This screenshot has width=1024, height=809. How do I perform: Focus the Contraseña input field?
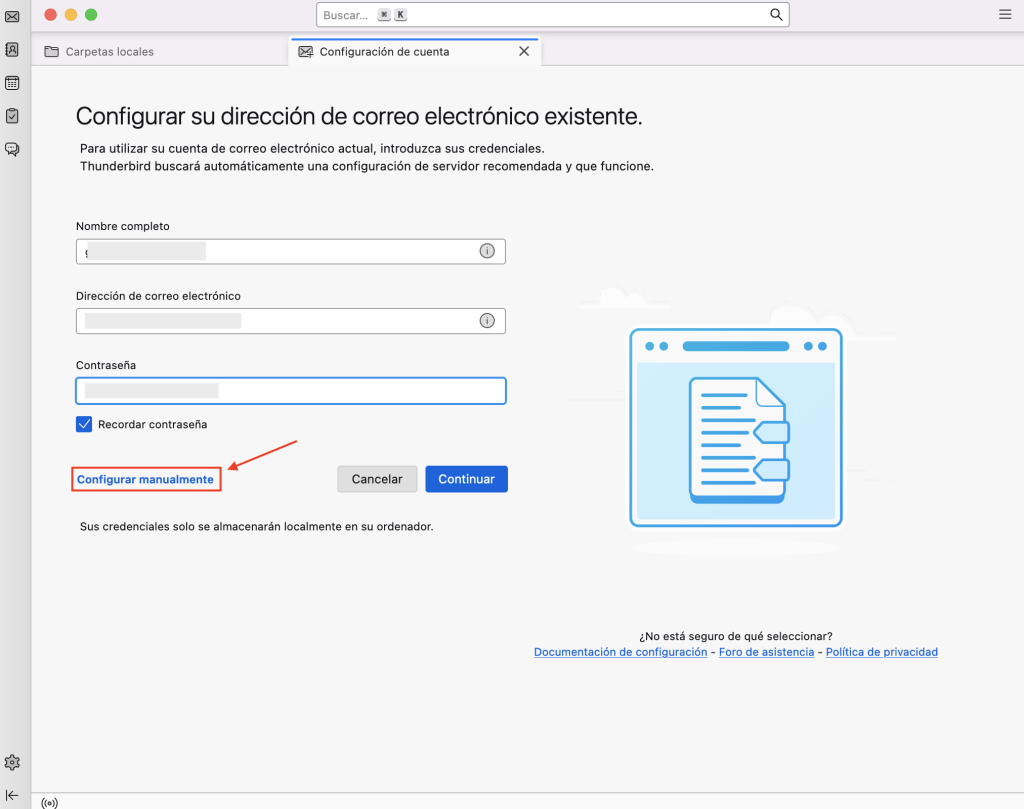click(x=291, y=391)
